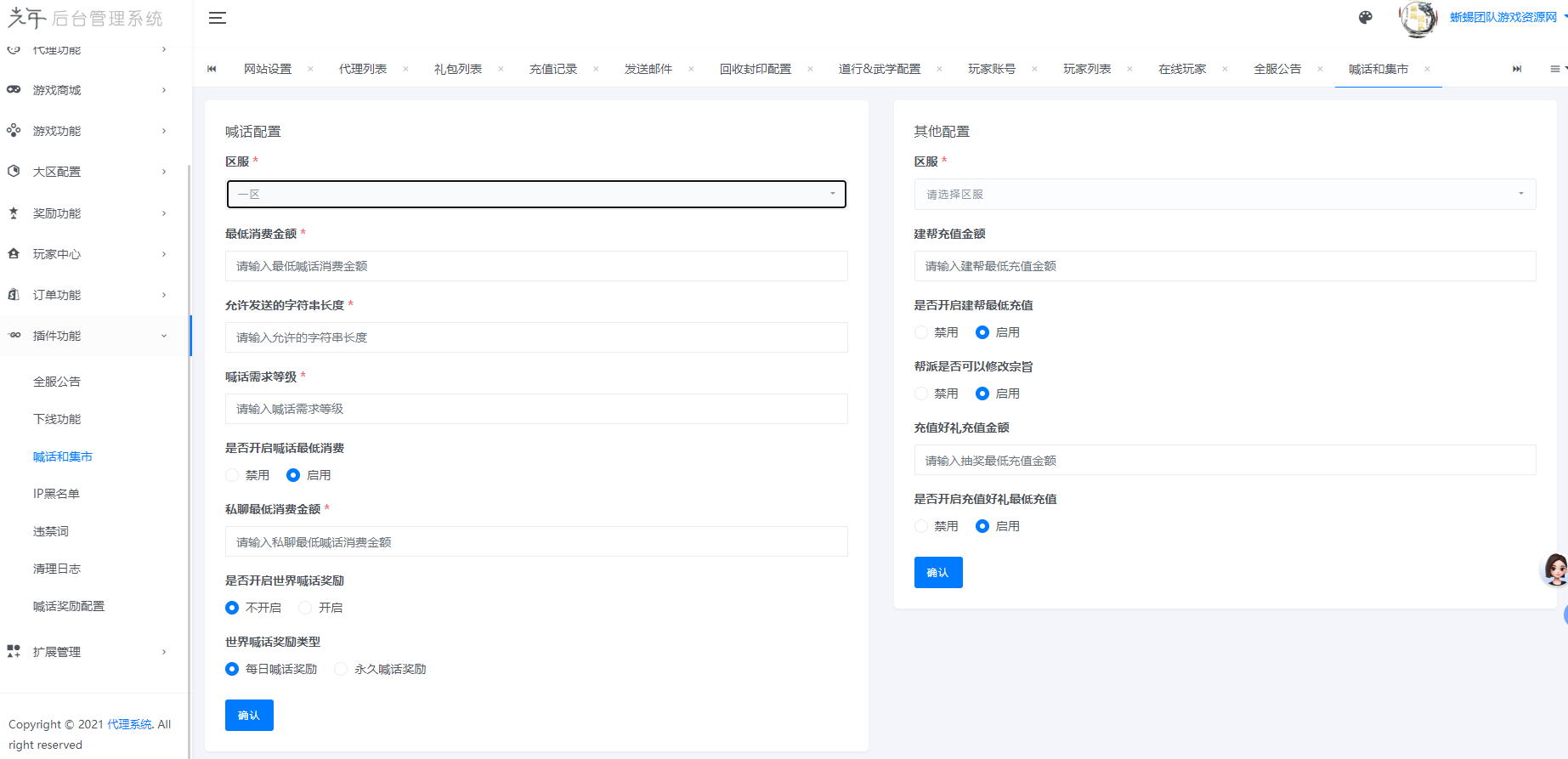
Task: Open the 请选择区服 dropdown in 其他配置
Action: (1225, 194)
